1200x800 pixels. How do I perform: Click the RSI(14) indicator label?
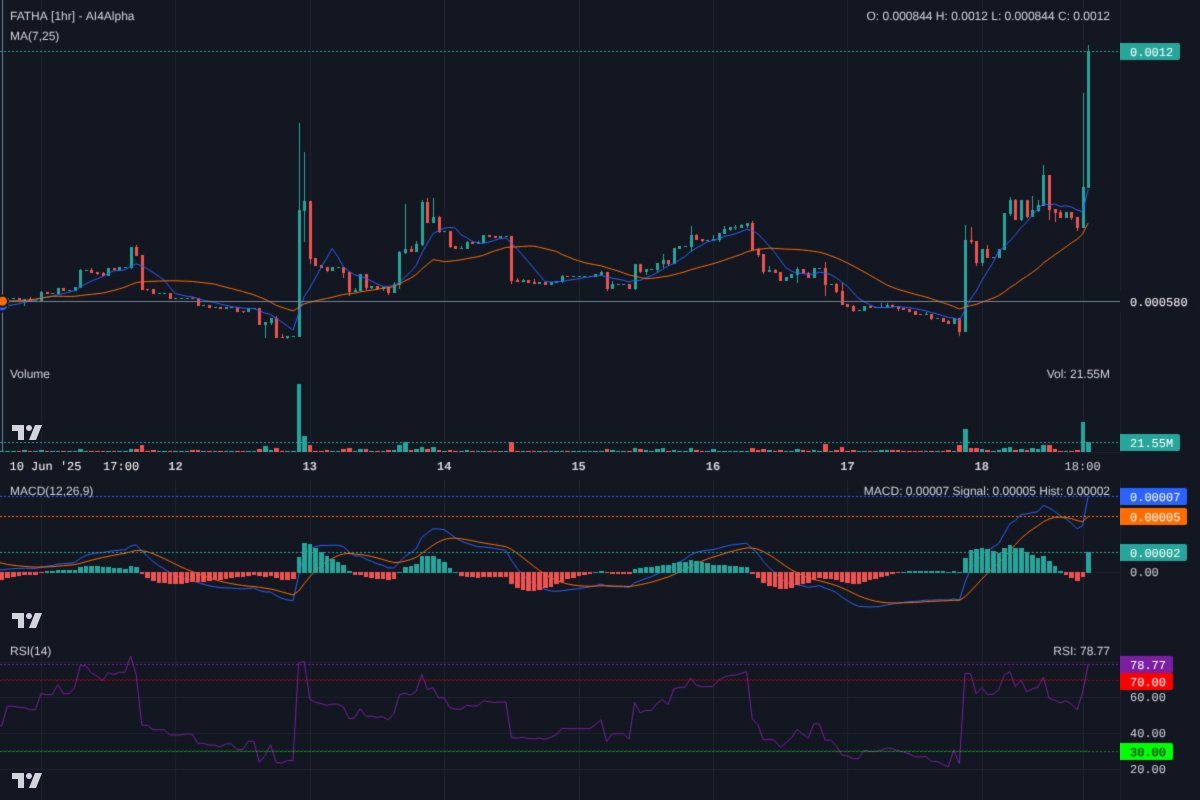31,651
